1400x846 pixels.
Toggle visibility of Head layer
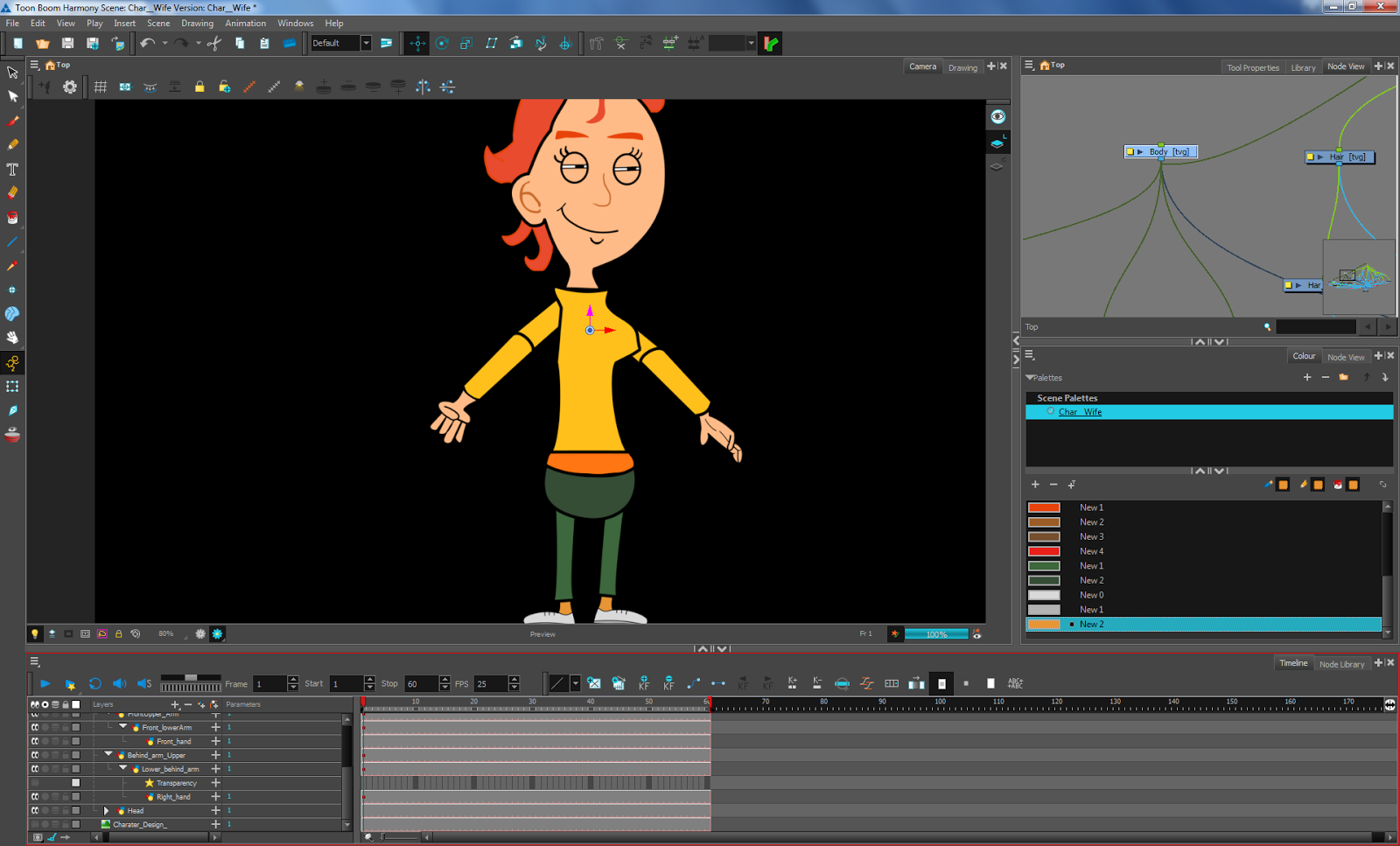coord(35,811)
